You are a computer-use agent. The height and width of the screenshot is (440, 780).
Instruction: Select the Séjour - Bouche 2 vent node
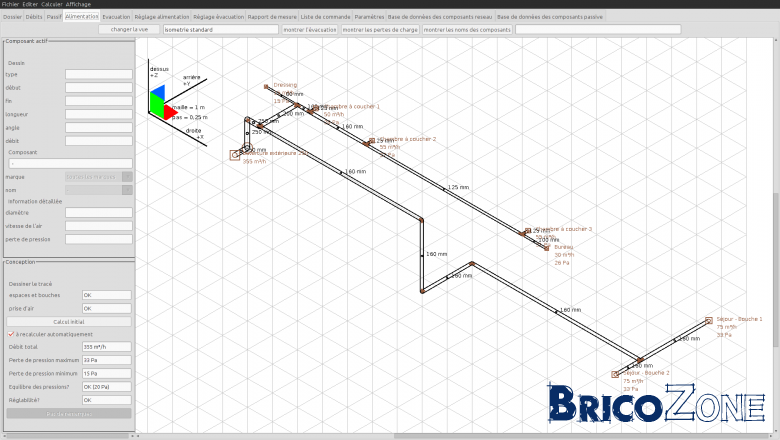pyautogui.click(x=615, y=374)
